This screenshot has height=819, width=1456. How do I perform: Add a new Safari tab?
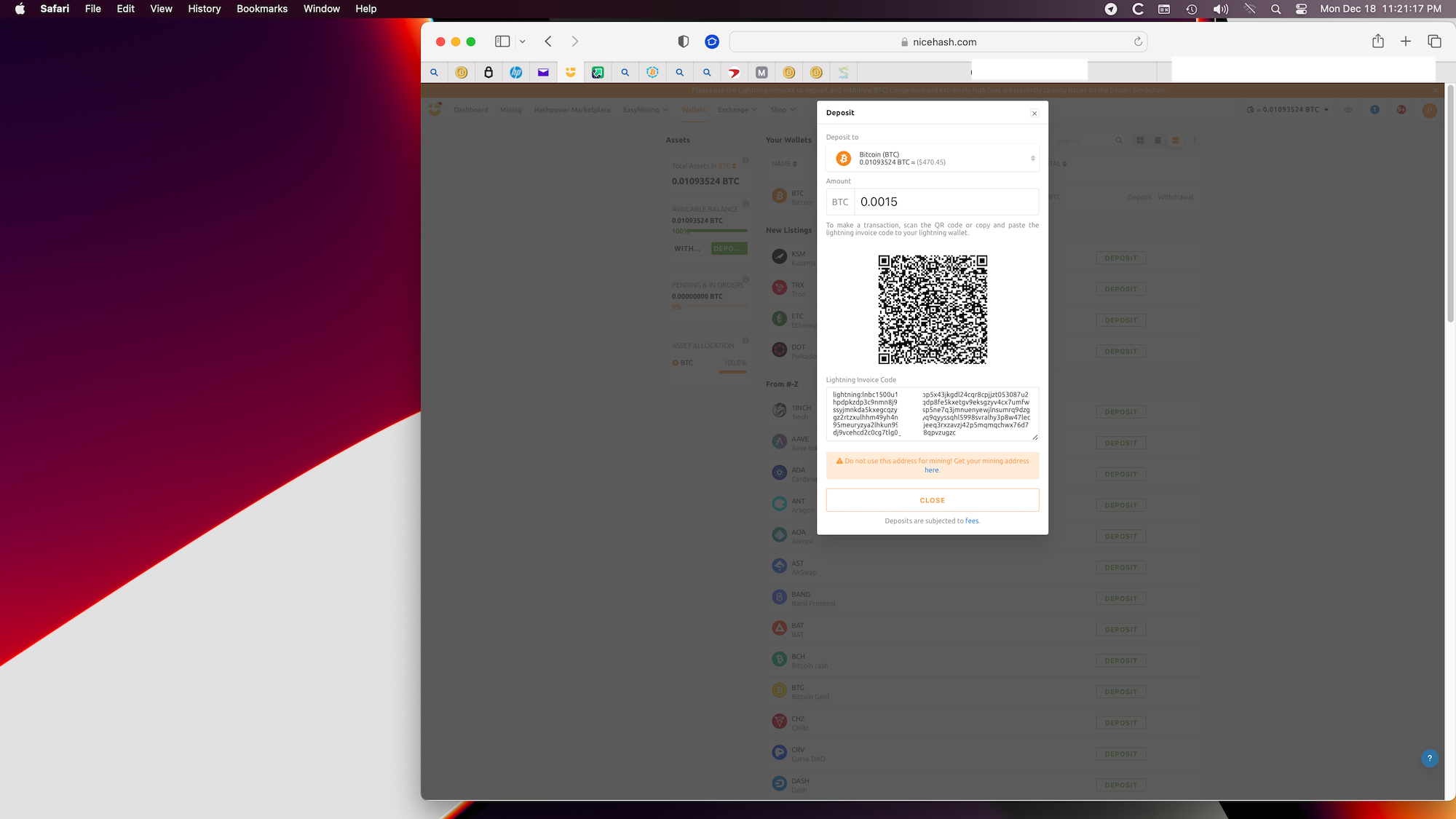coord(1406,41)
